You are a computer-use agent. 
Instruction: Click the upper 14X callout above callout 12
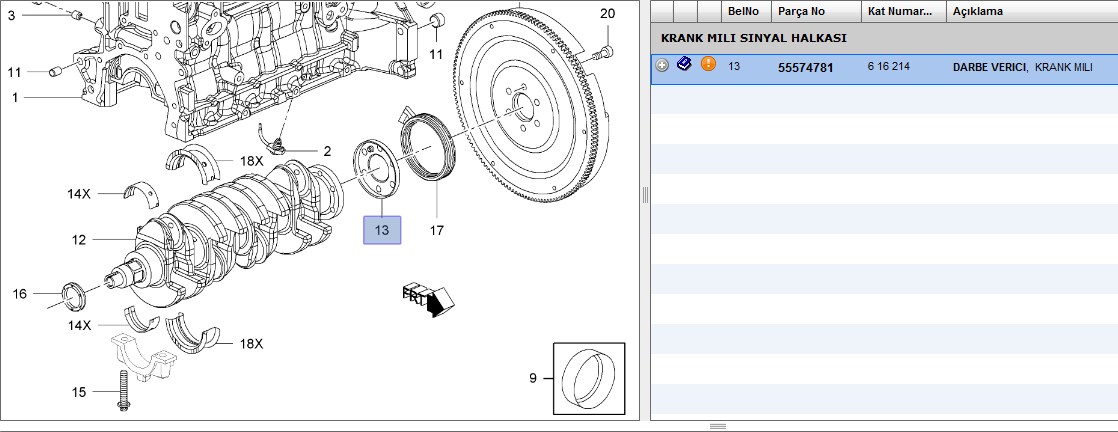pyautogui.click(x=79, y=193)
